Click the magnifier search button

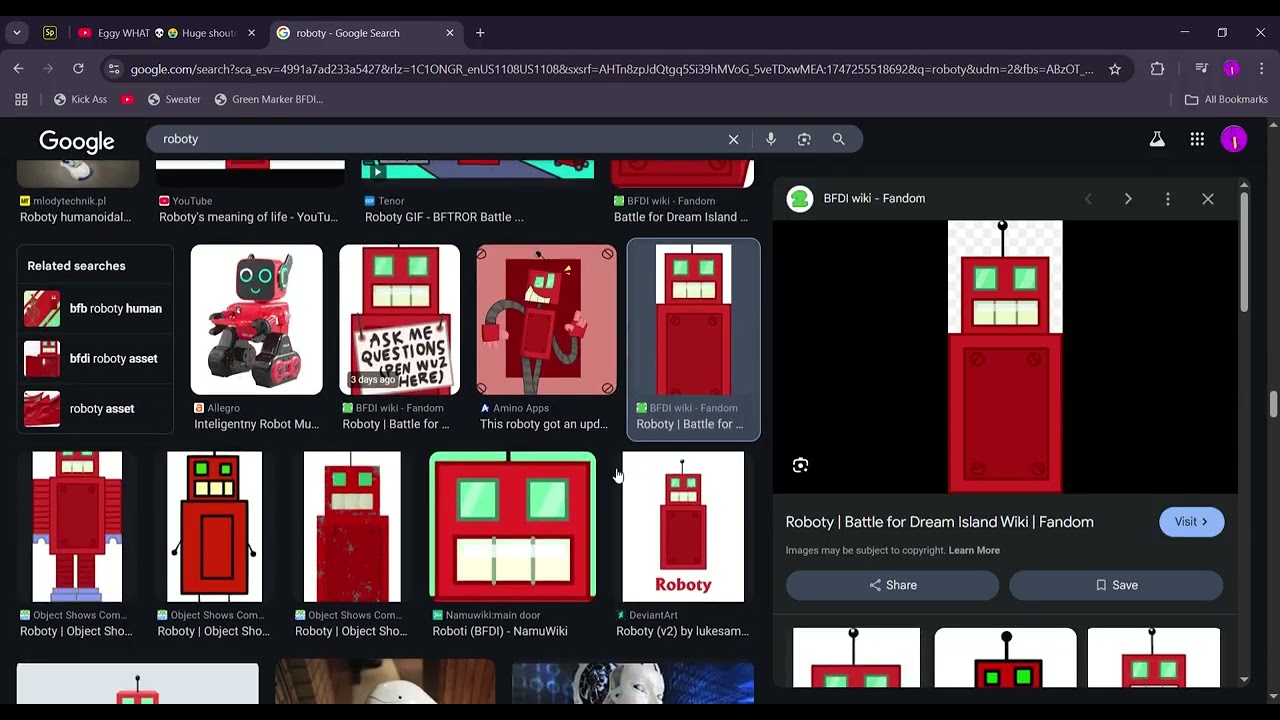[x=838, y=139]
